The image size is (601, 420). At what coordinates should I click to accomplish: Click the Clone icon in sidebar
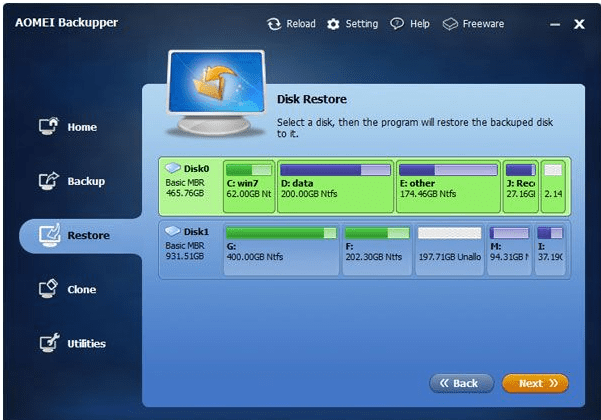(48, 289)
